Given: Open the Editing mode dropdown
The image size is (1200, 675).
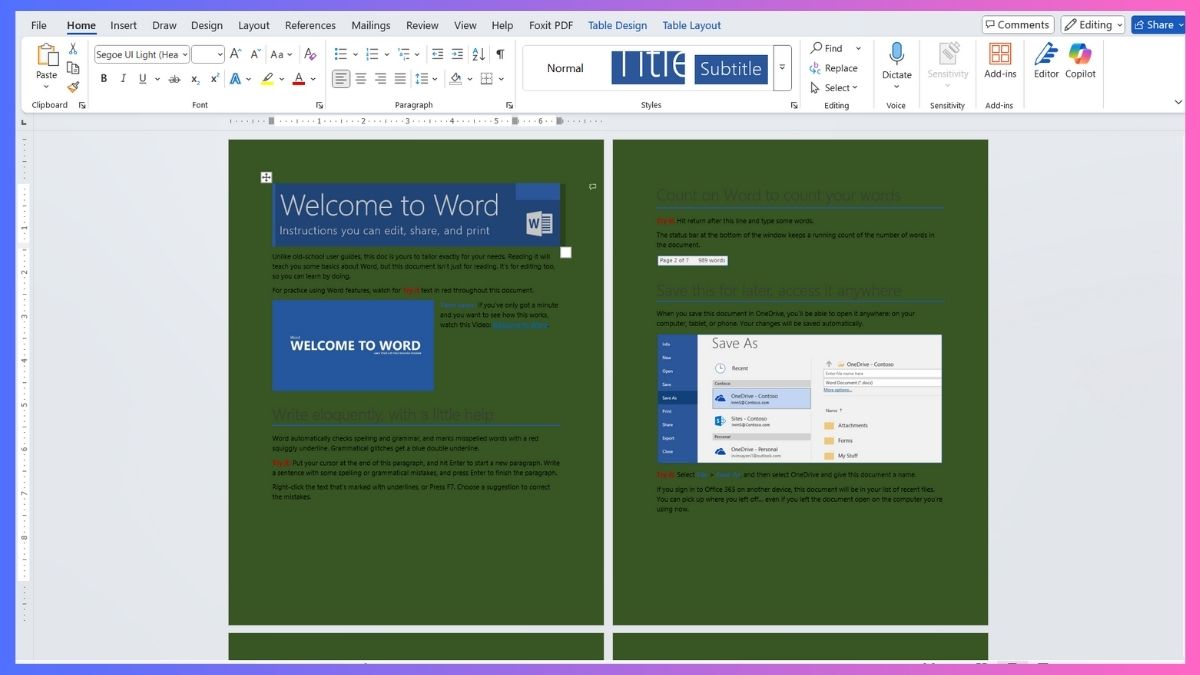Looking at the screenshot, I should [1093, 25].
